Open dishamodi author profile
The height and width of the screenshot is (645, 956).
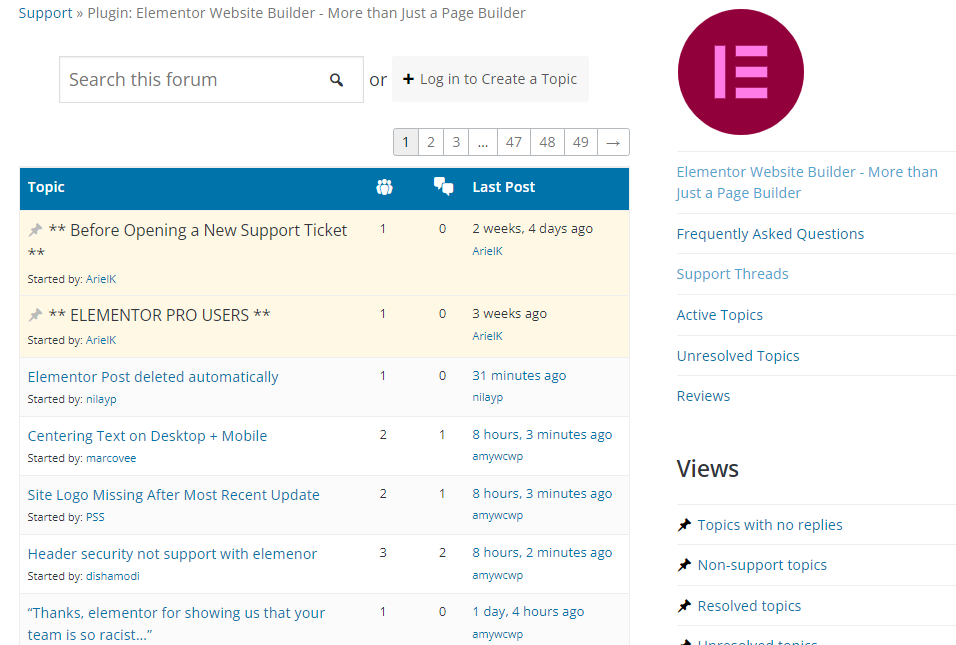113,576
